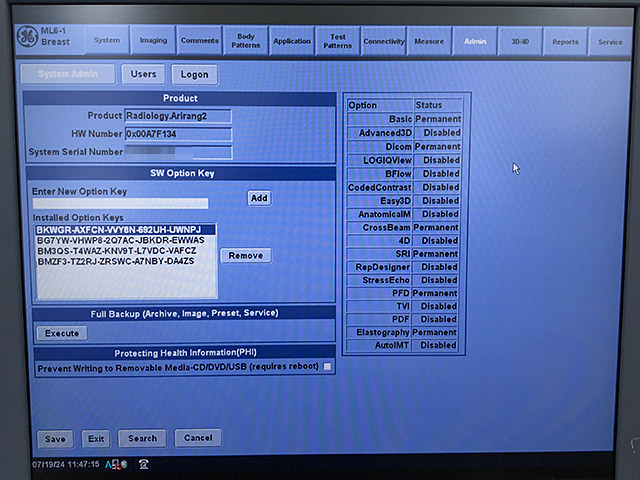Click the StressEcho option row
The width and height of the screenshot is (640, 480).
[x=402, y=280]
